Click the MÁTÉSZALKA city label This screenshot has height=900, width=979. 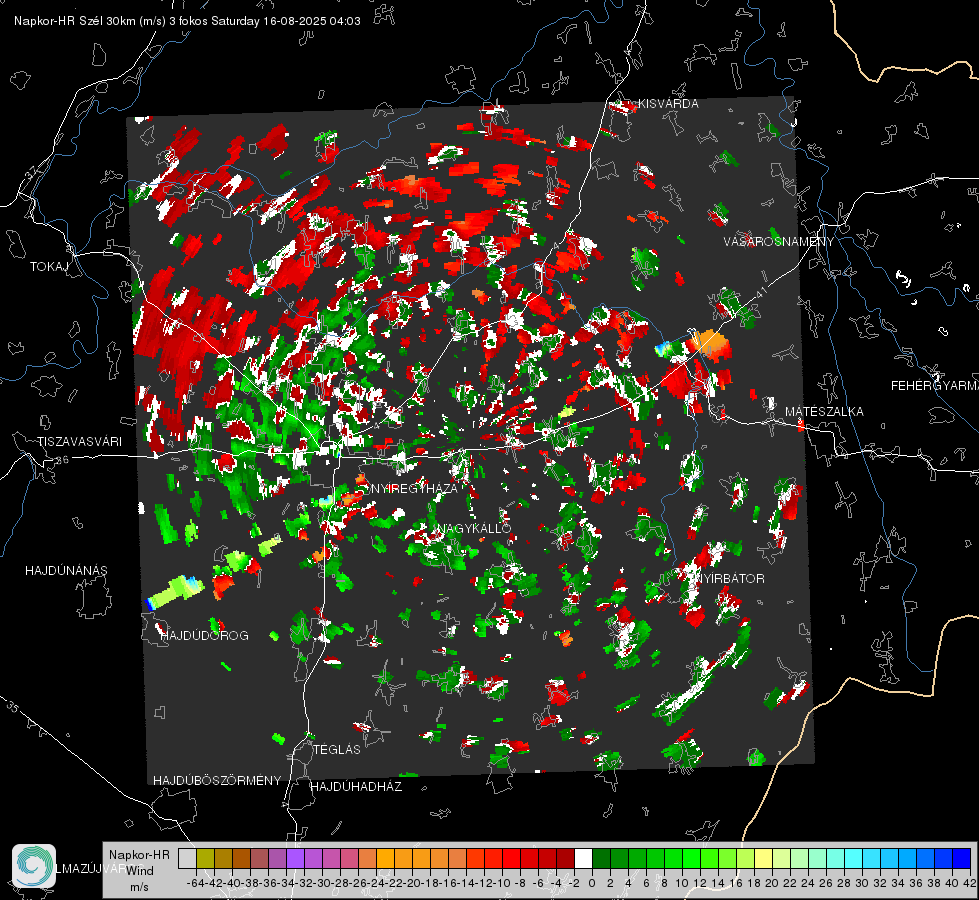pyautogui.click(x=824, y=412)
